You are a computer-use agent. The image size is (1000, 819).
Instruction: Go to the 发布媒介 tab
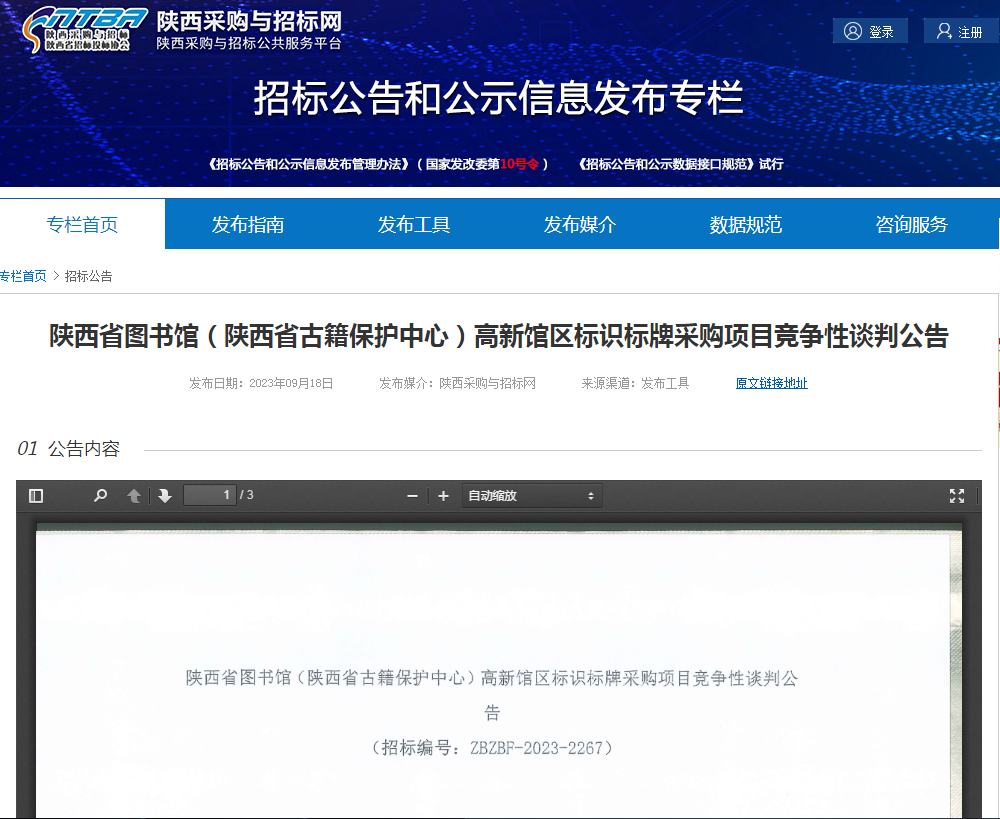580,224
